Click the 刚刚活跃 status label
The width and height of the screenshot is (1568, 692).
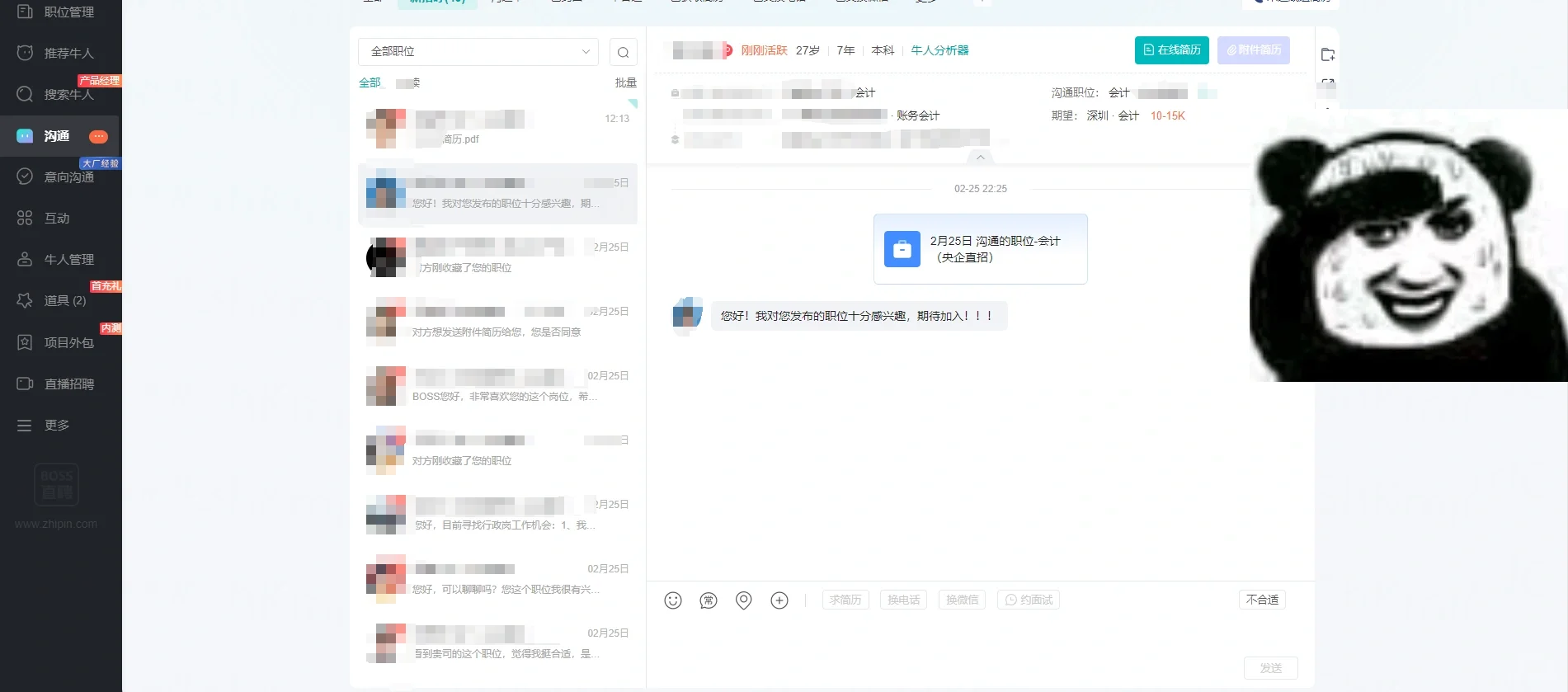(x=764, y=50)
